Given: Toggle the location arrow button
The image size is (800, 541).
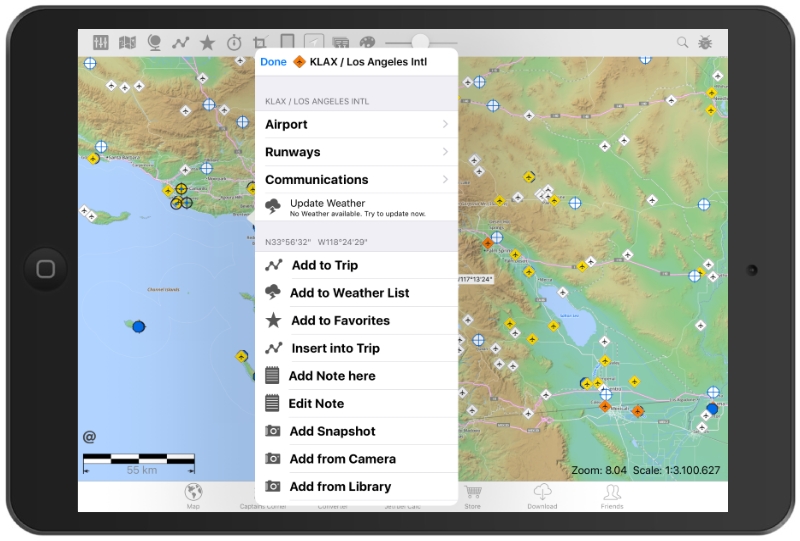Looking at the screenshot, I should click(314, 42).
